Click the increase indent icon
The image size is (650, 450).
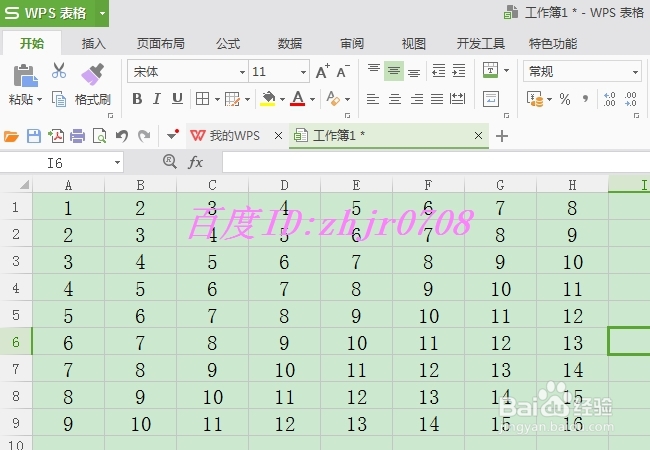click(x=458, y=71)
